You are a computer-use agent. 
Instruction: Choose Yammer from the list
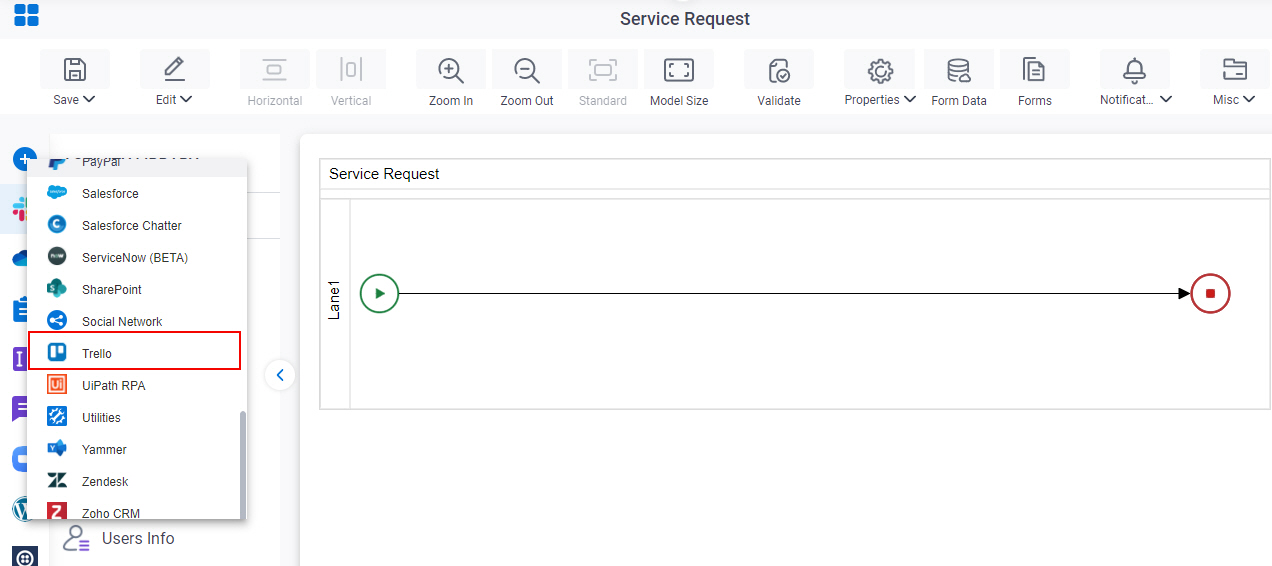tap(136, 449)
